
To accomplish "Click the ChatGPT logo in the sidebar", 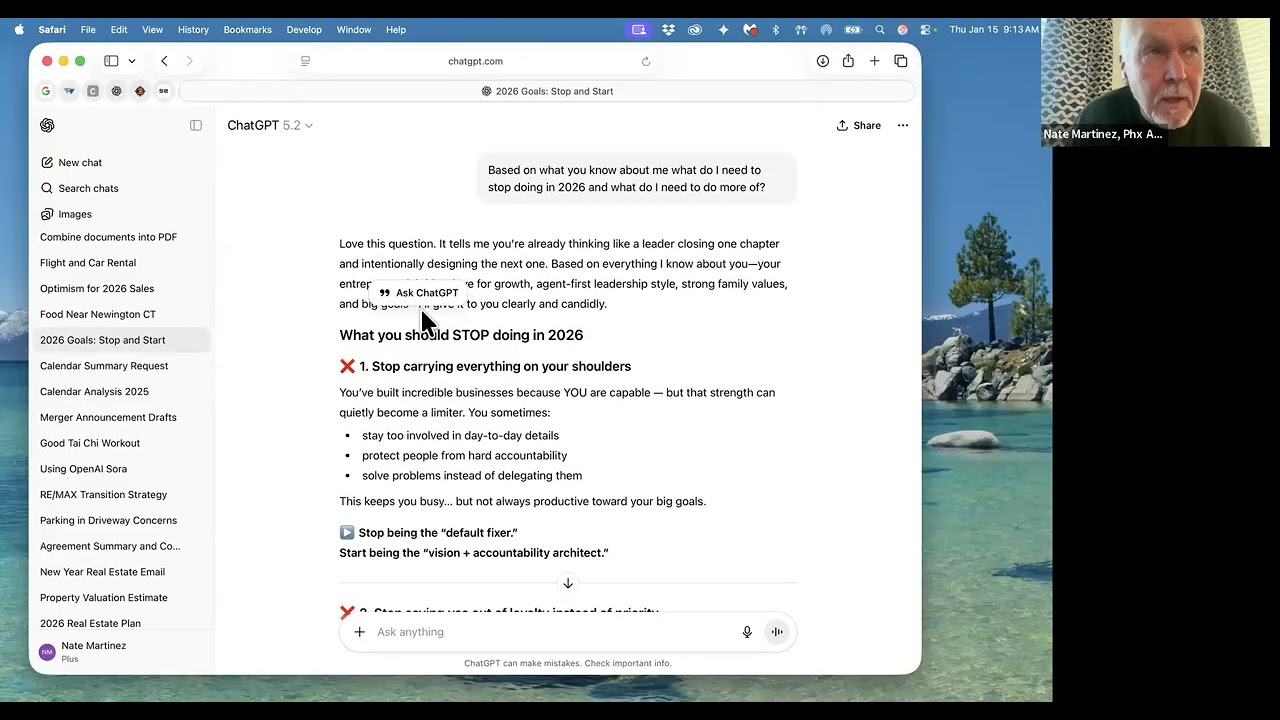I will 47,125.
